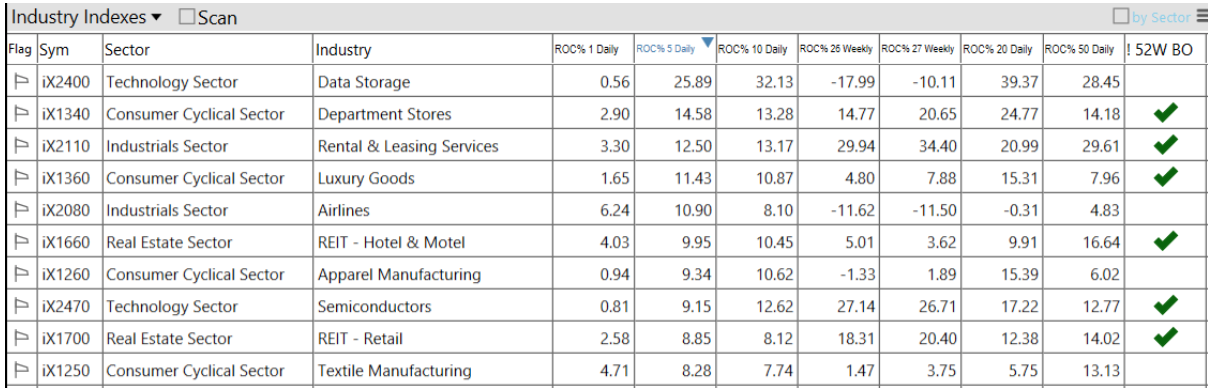Flag the iX1340 Department Stores row
The image size is (1208, 388).
click(19, 114)
